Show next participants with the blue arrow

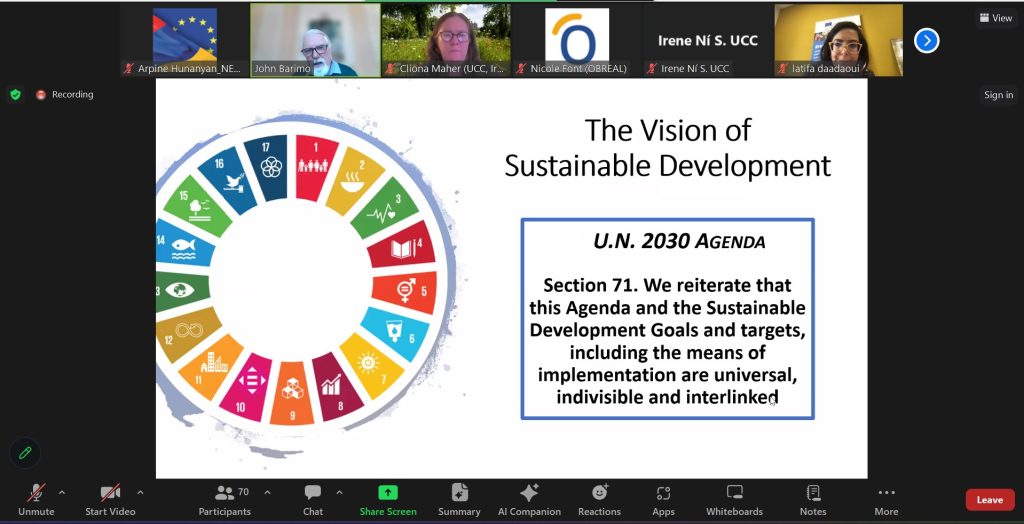click(926, 40)
